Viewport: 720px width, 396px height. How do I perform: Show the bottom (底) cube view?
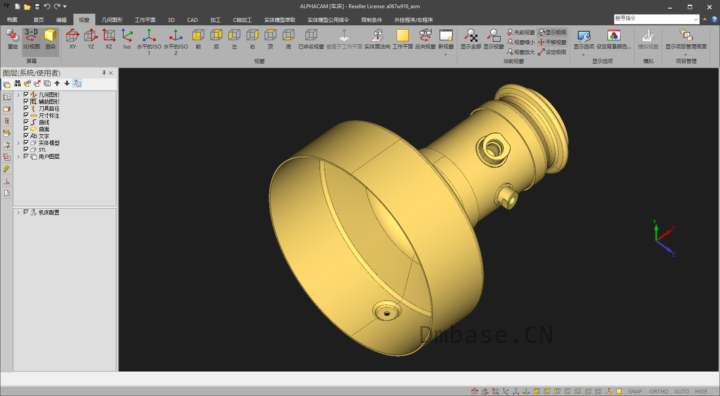[288, 39]
